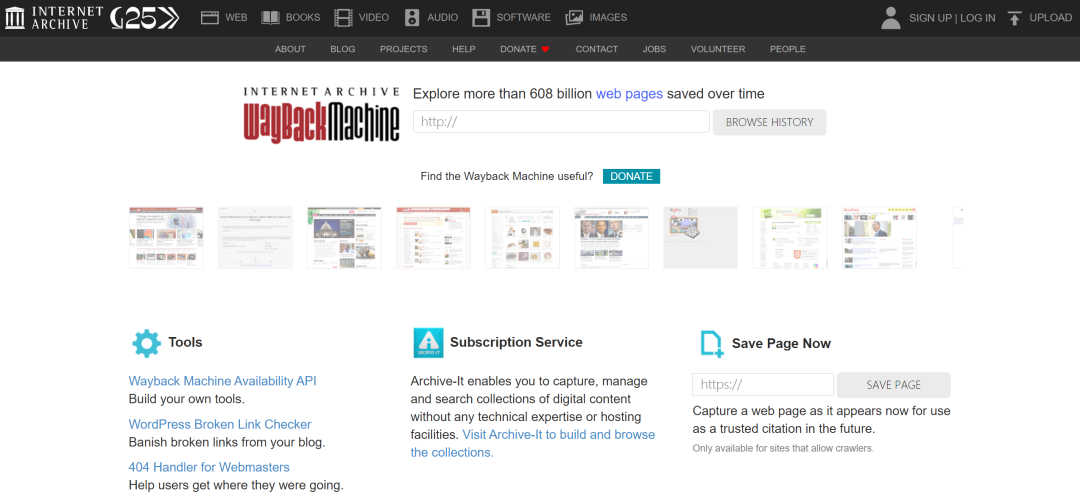Click the UPLOAD text link
Screen dimensions: 1080x500
point(1050,18)
